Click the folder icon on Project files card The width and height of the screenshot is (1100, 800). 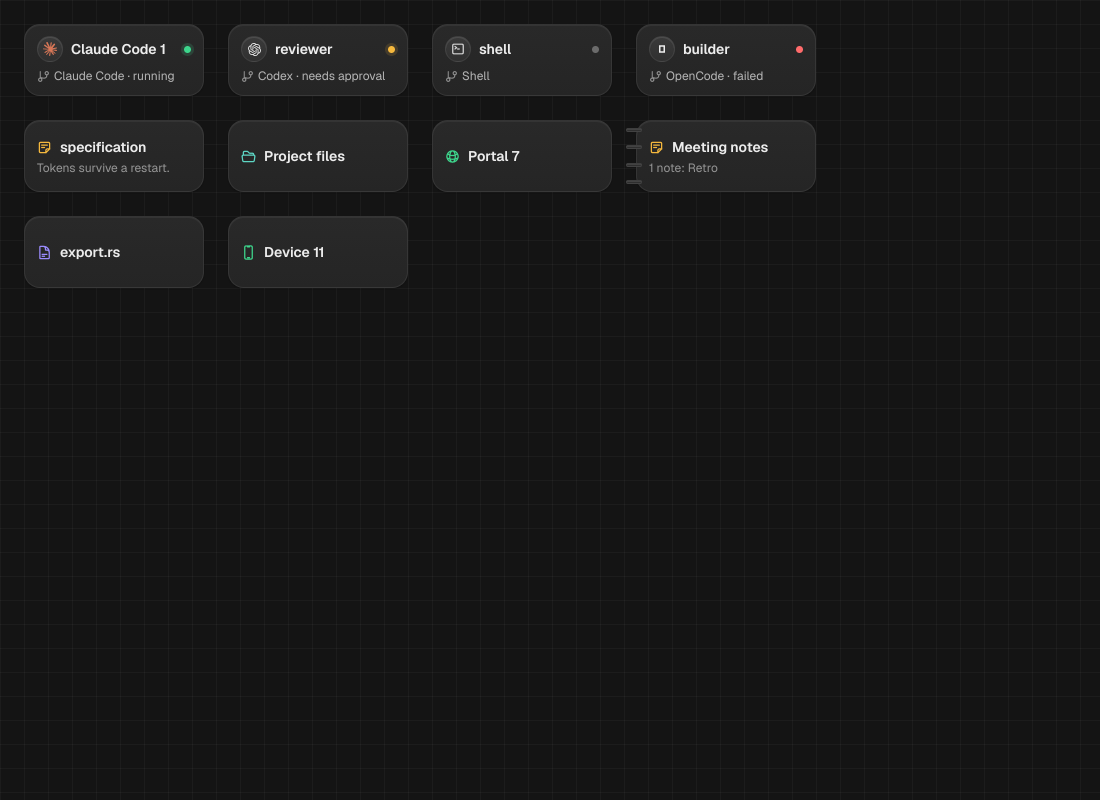coord(248,156)
